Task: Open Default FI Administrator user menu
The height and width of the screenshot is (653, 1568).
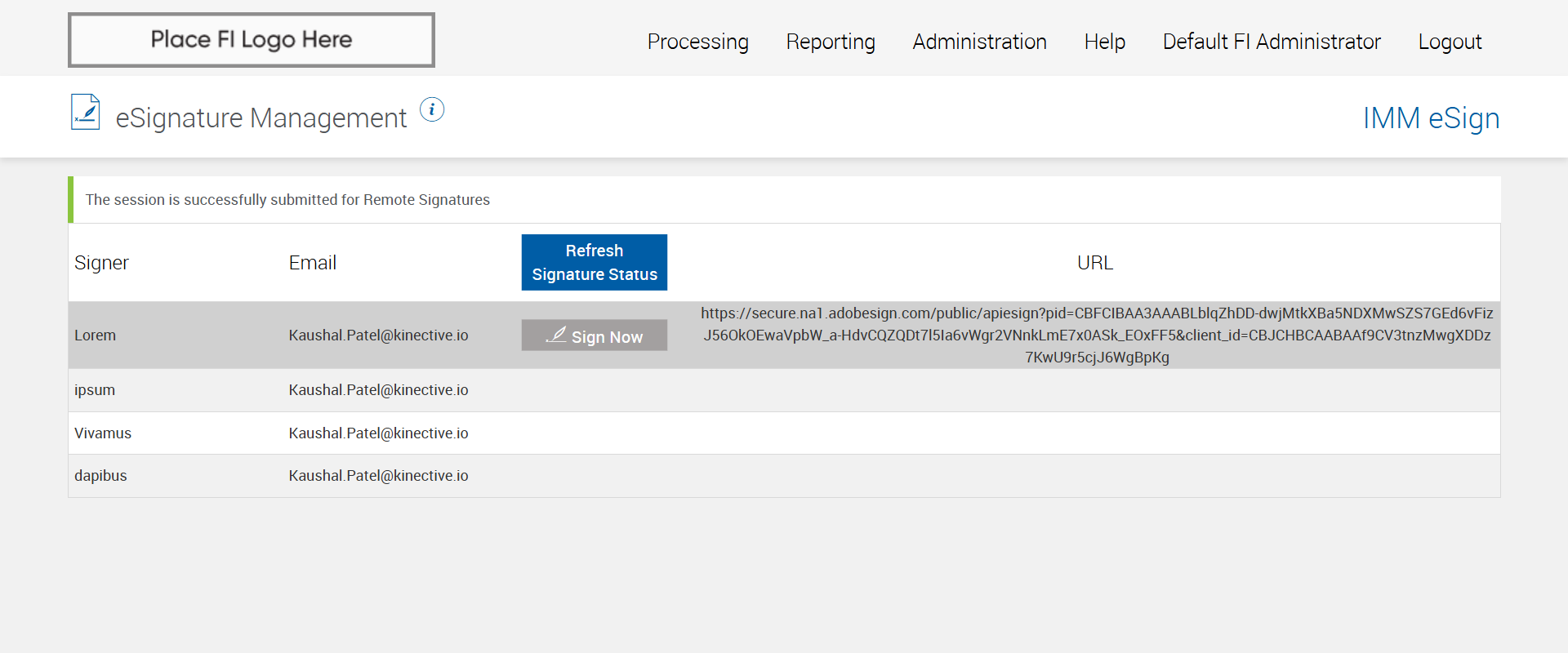Action: (1271, 42)
